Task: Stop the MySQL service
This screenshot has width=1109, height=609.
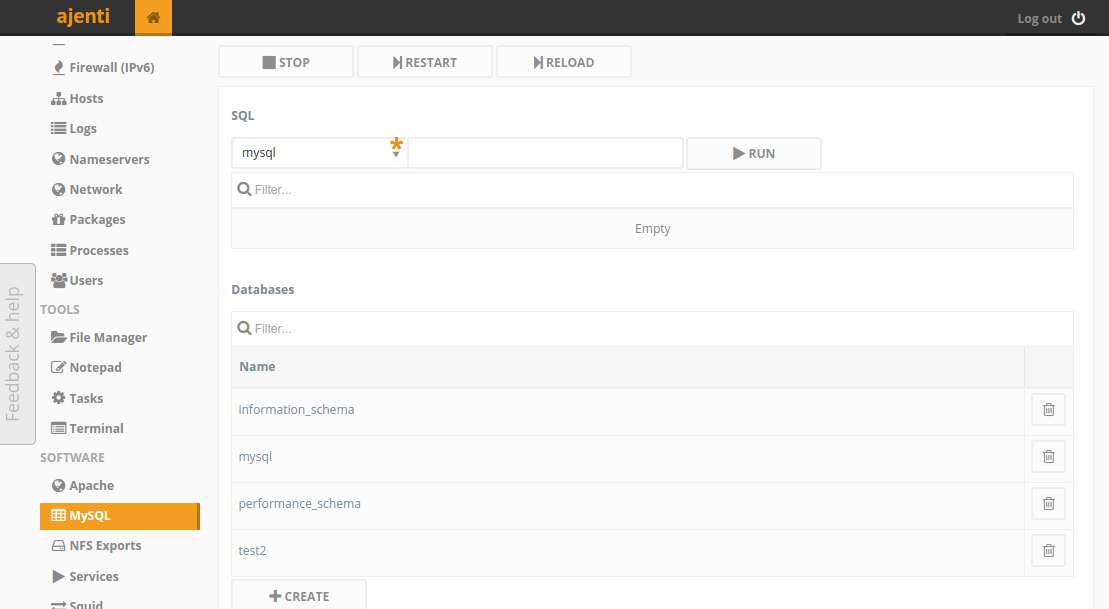Action: 286,62
